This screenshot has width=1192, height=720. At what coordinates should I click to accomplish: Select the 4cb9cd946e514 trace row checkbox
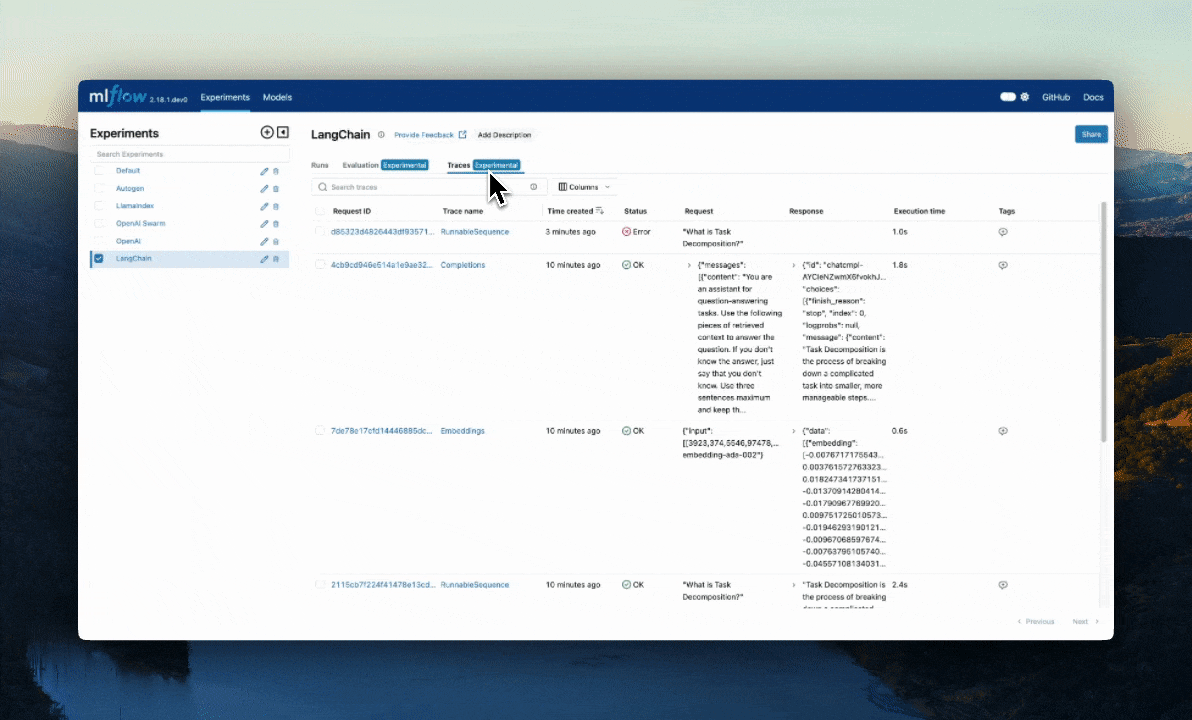pyautogui.click(x=320, y=265)
